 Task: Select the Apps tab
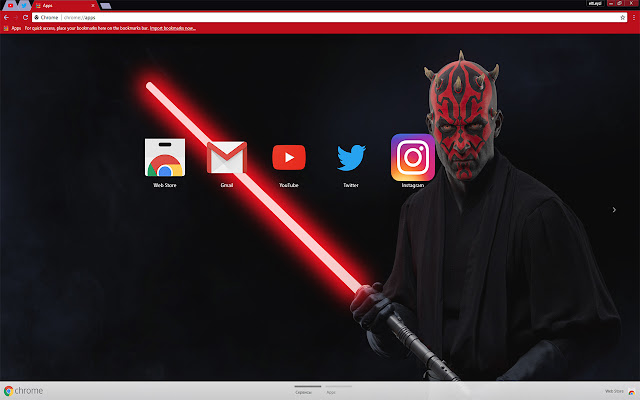pos(65,6)
